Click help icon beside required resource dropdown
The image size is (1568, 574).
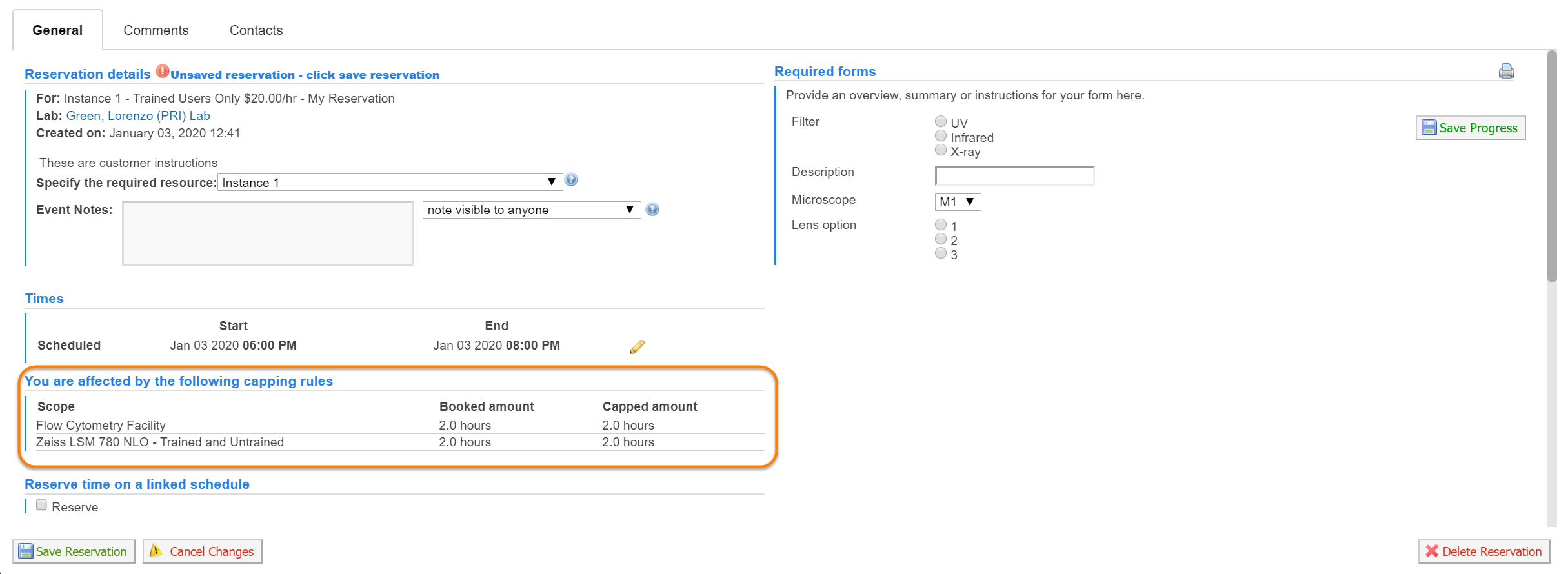[571, 181]
